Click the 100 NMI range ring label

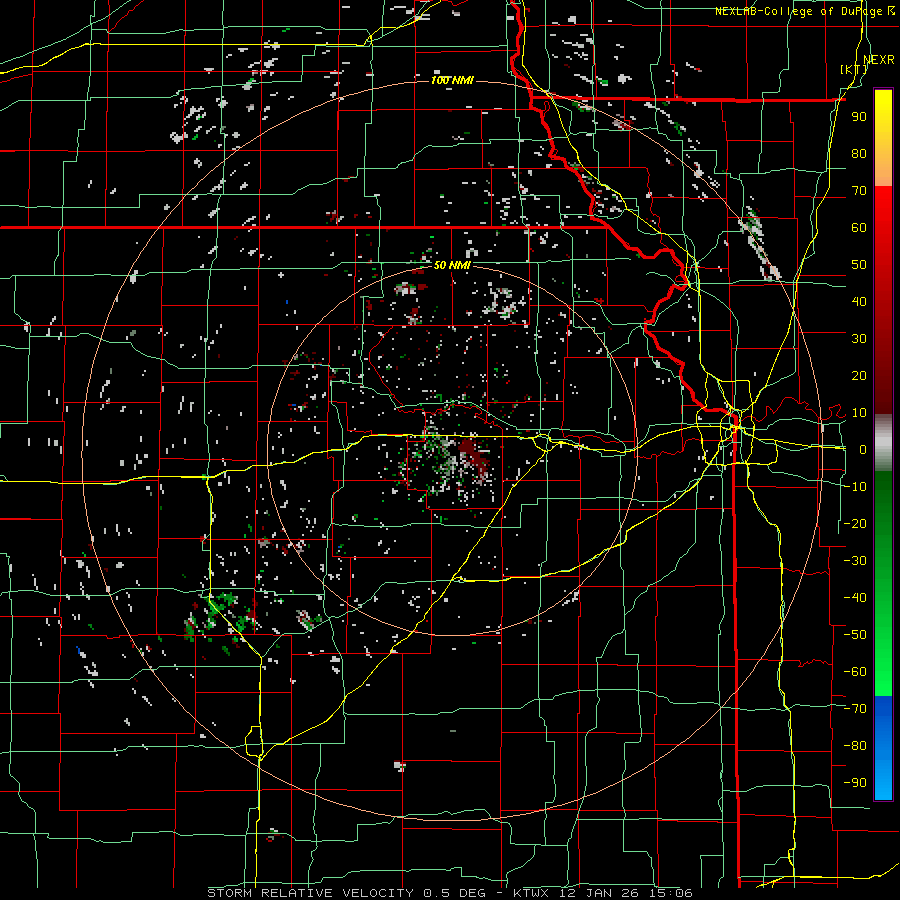click(x=452, y=80)
